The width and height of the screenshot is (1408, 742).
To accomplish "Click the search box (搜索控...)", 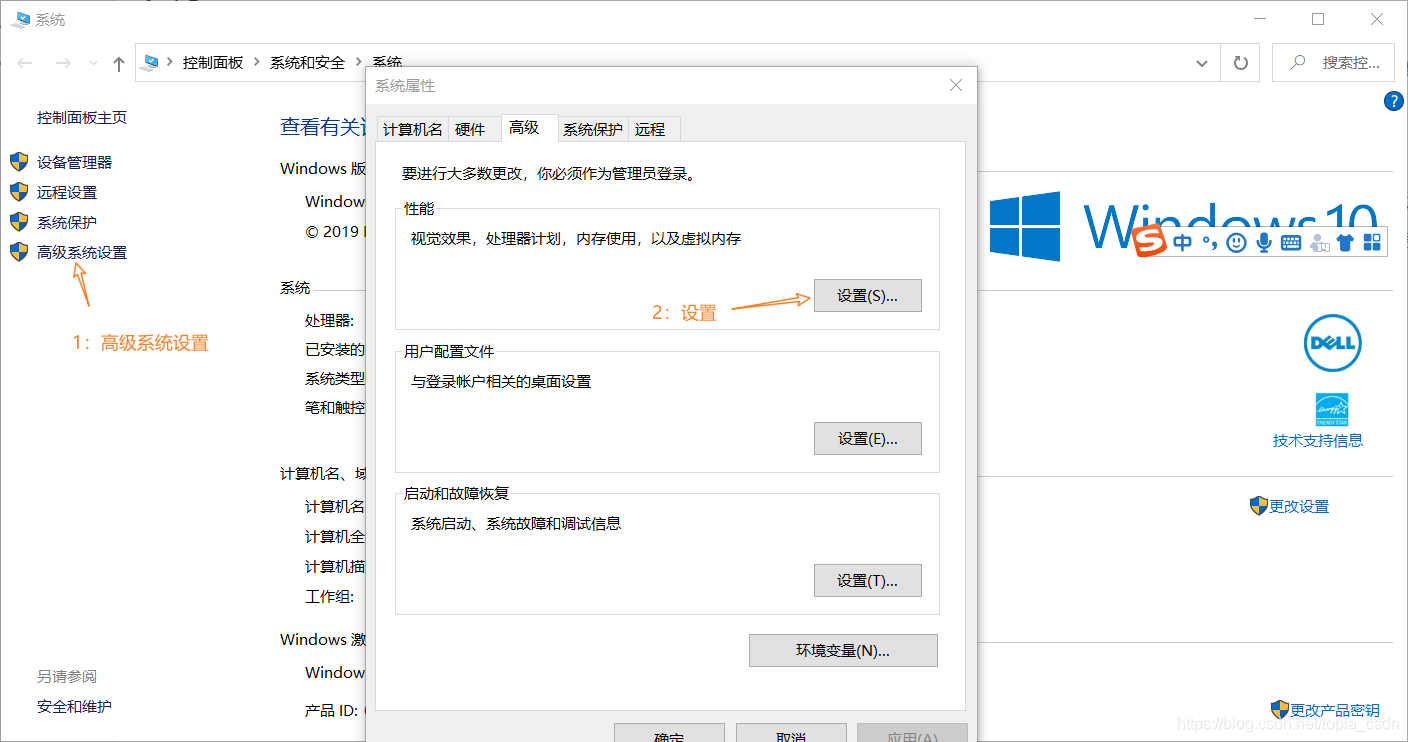I will pos(1333,62).
